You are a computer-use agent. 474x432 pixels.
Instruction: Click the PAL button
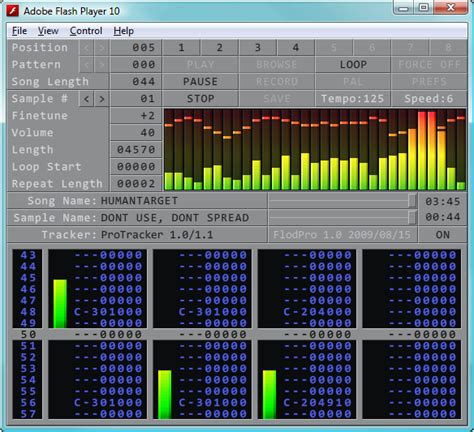[353, 82]
